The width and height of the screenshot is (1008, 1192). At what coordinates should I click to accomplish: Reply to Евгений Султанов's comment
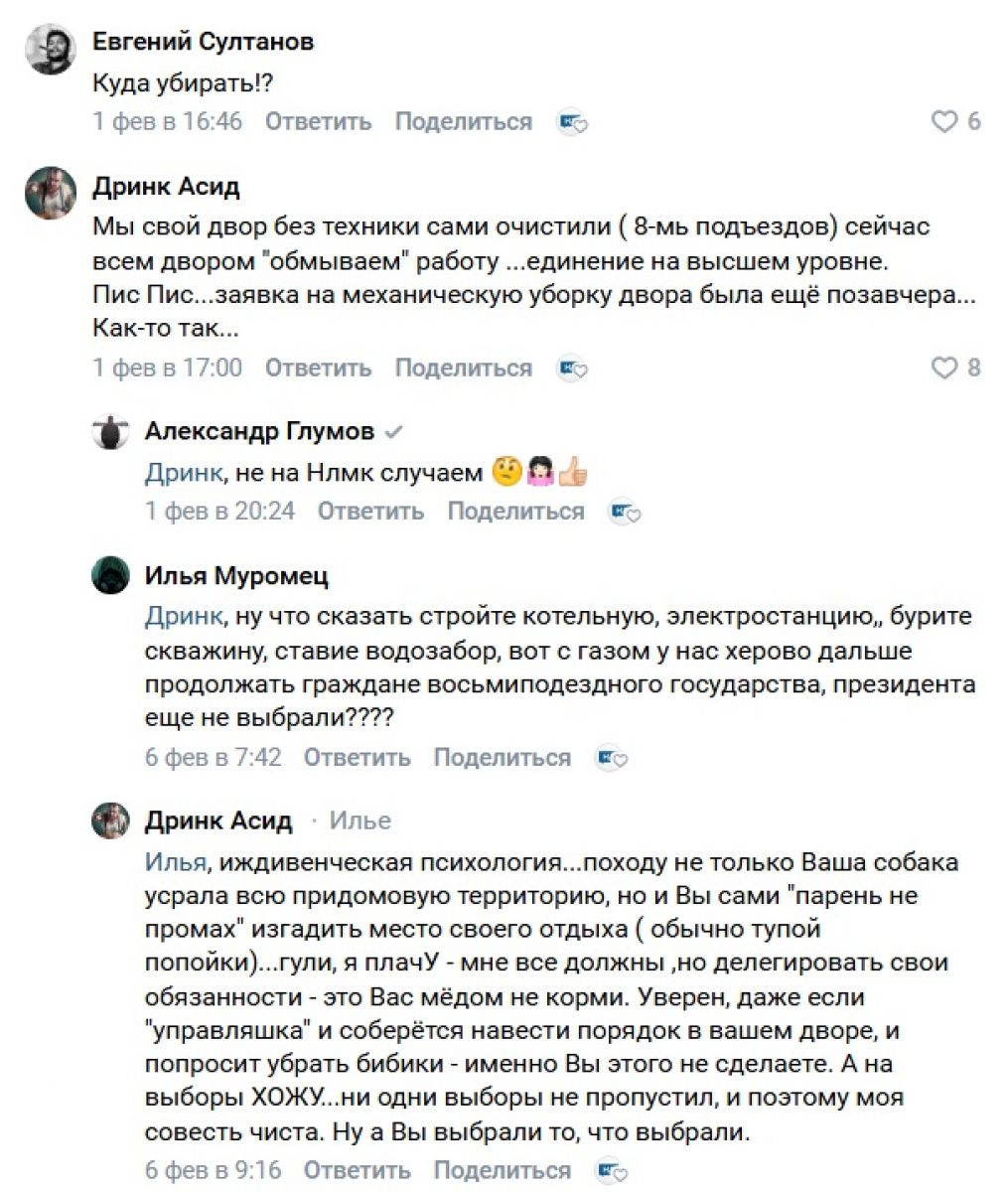[x=318, y=122]
